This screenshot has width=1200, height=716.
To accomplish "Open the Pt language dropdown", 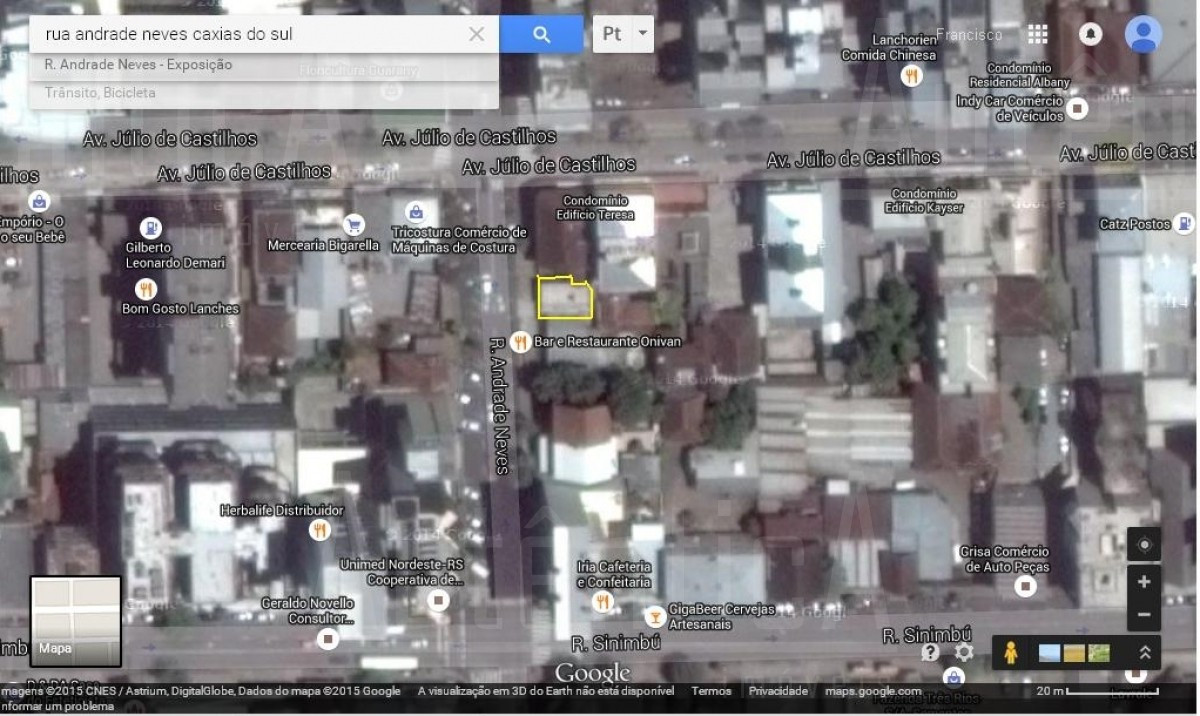I will [623, 34].
